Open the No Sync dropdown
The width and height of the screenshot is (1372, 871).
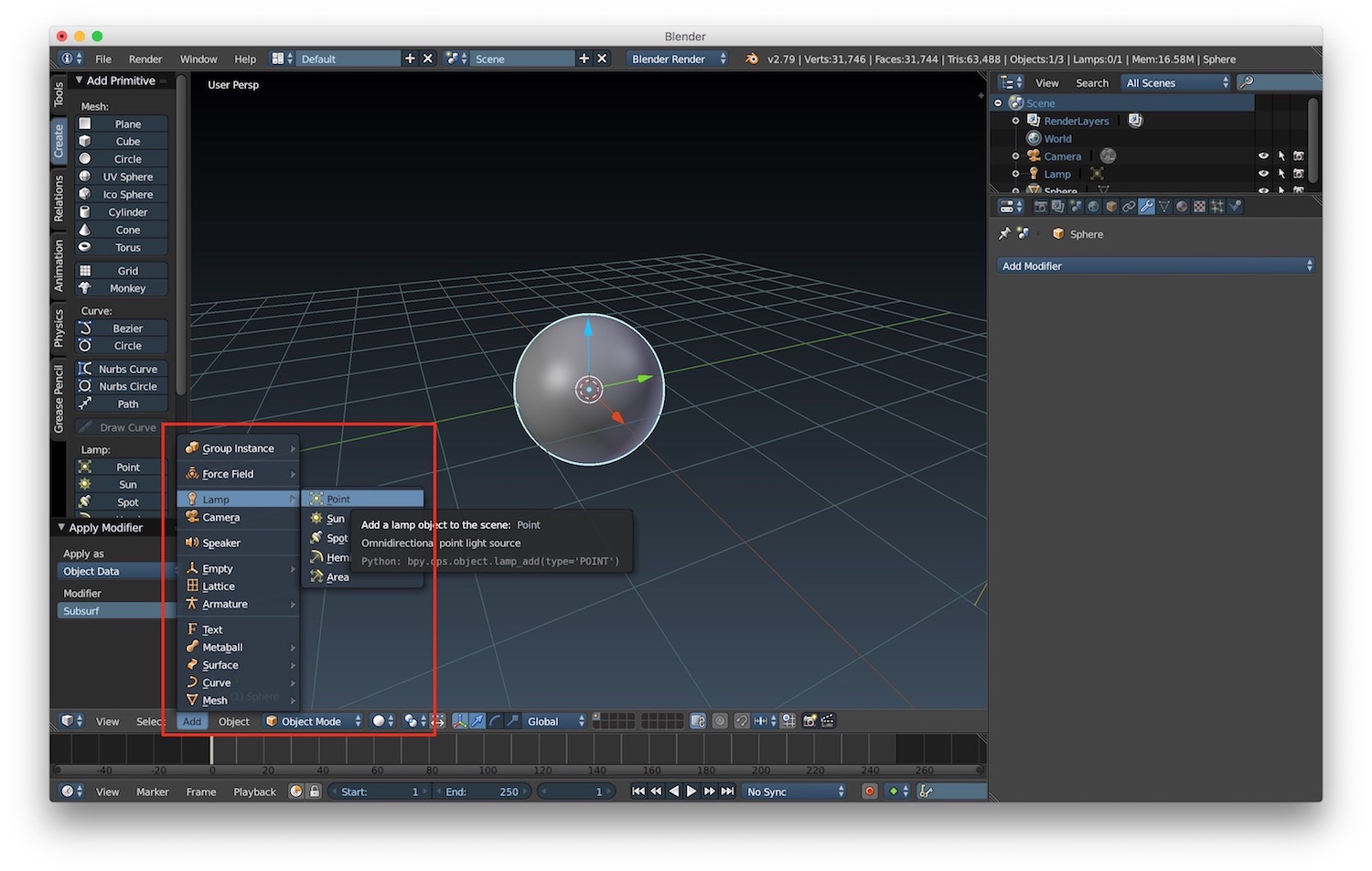tap(795, 791)
